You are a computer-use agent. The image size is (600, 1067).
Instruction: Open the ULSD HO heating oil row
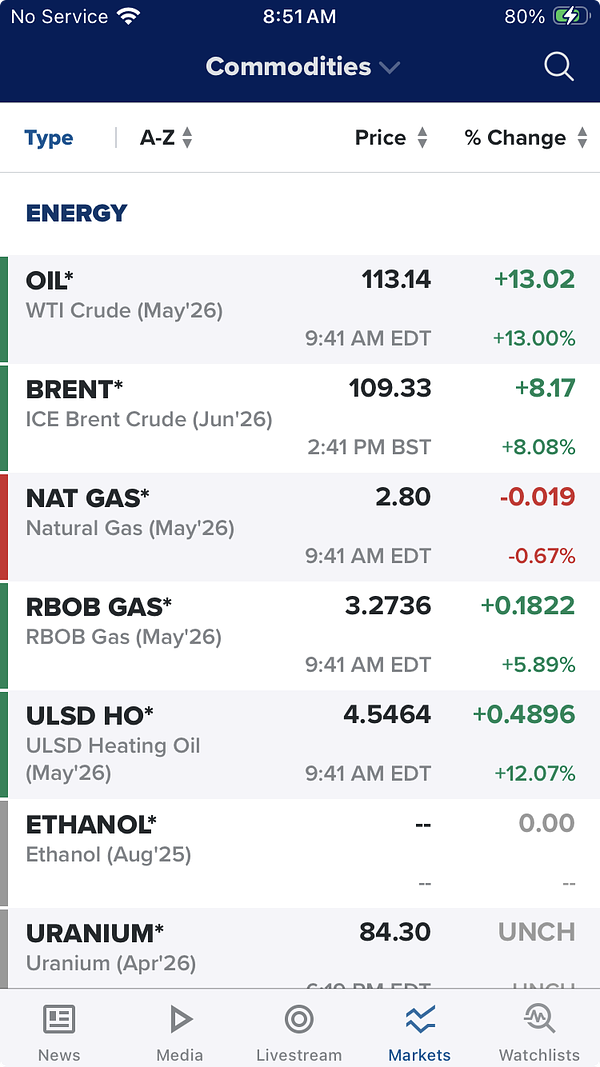(x=300, y=745)
